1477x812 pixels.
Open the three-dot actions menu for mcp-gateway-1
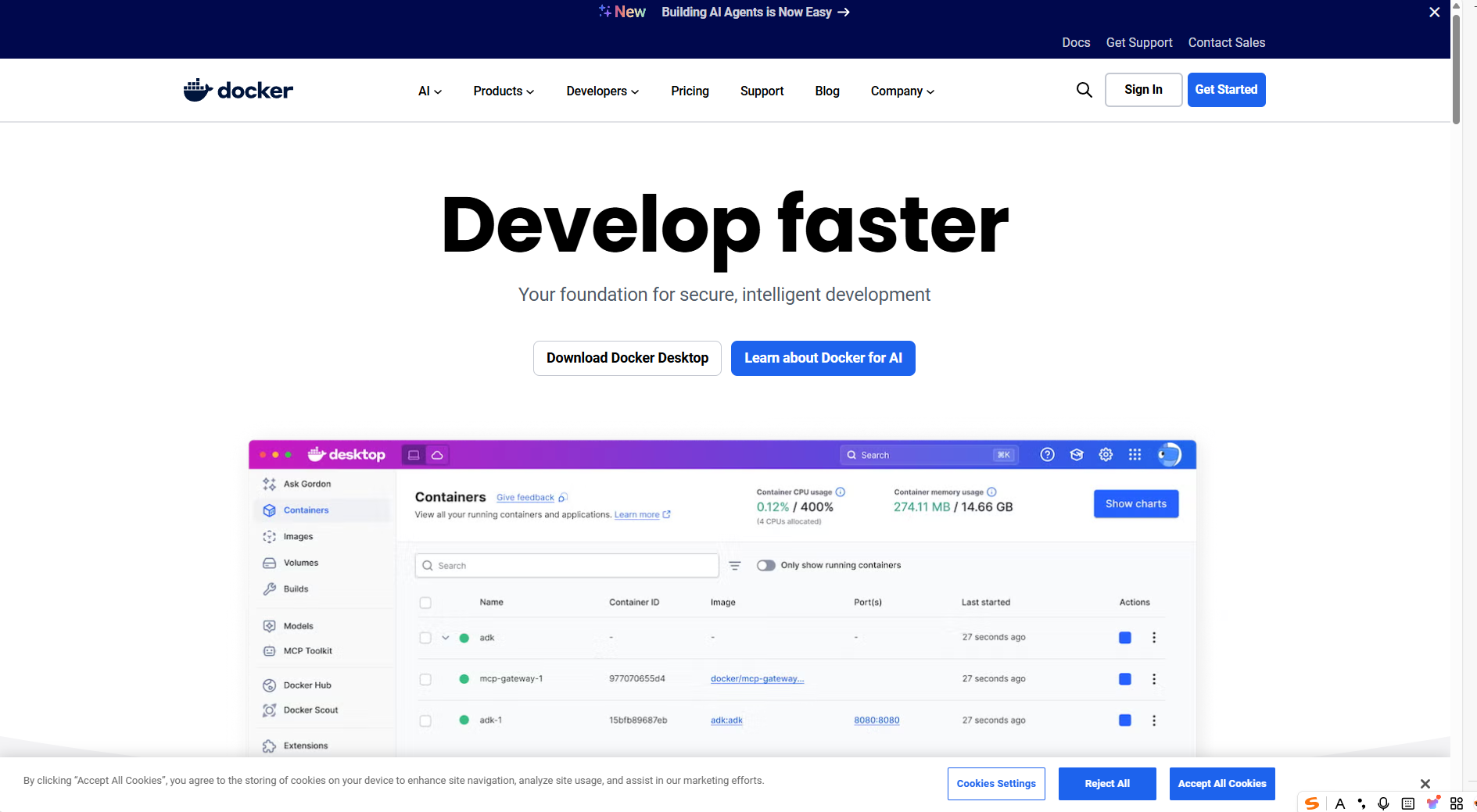point(1154,679)
